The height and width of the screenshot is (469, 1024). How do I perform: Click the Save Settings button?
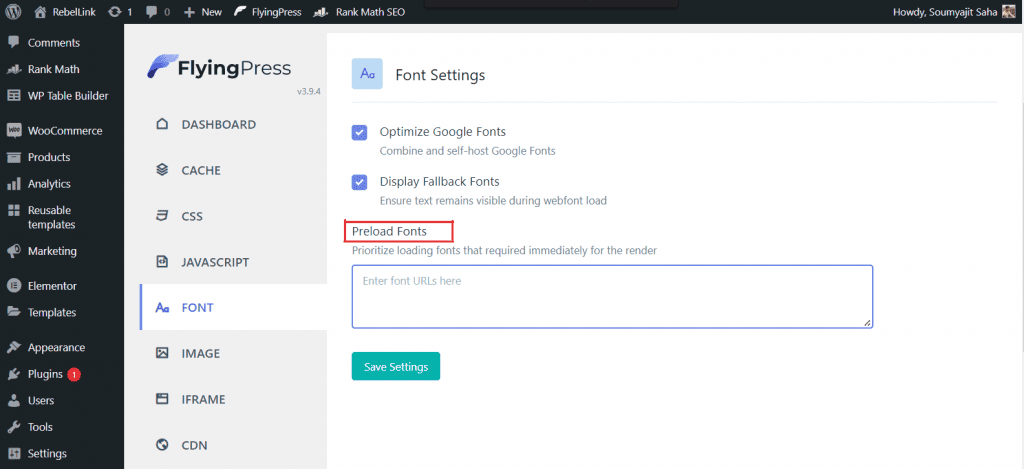point(395,367)
